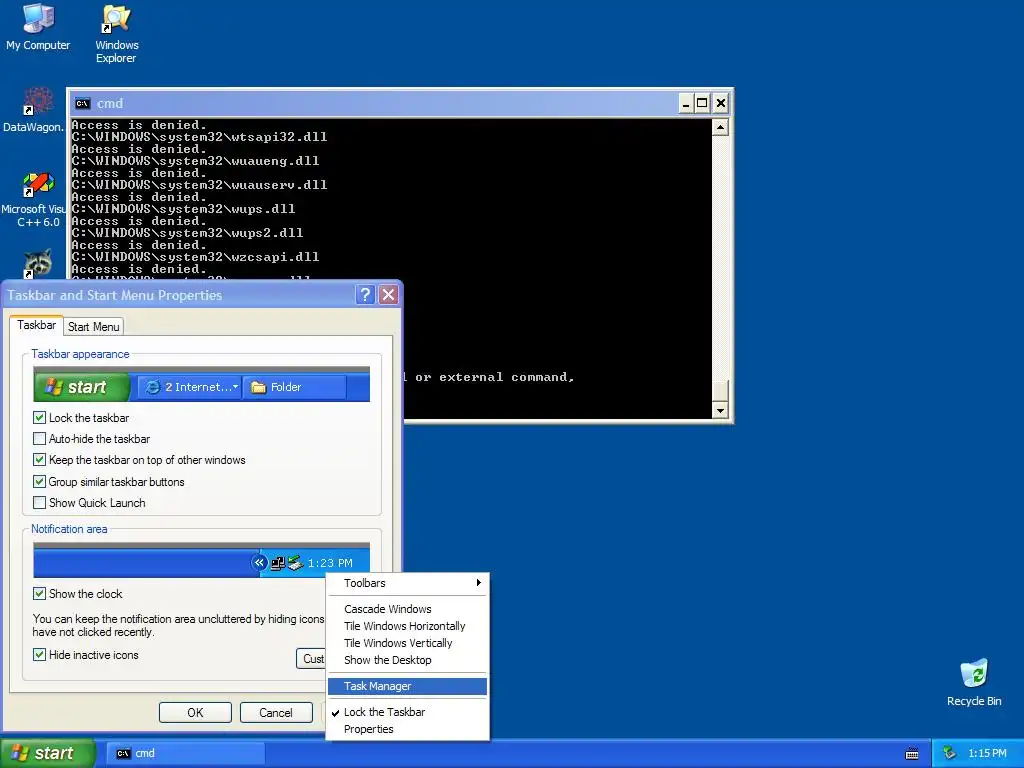The width and height of the screenshot is (1024, 768).
Task: Click the 'or external command' text in cmd
Action: (494, 377)
